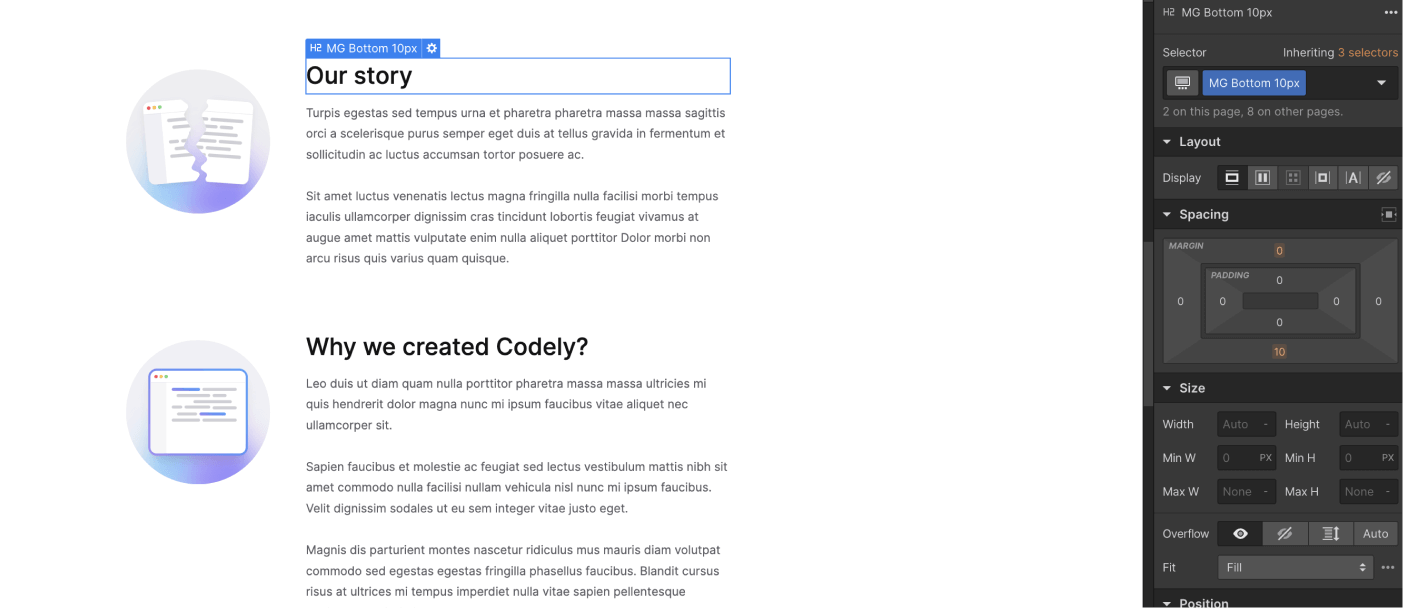Open the three-dot menu beside Fit
1403x608 pixels.
pyautogui.click(x=1387, y=567)
